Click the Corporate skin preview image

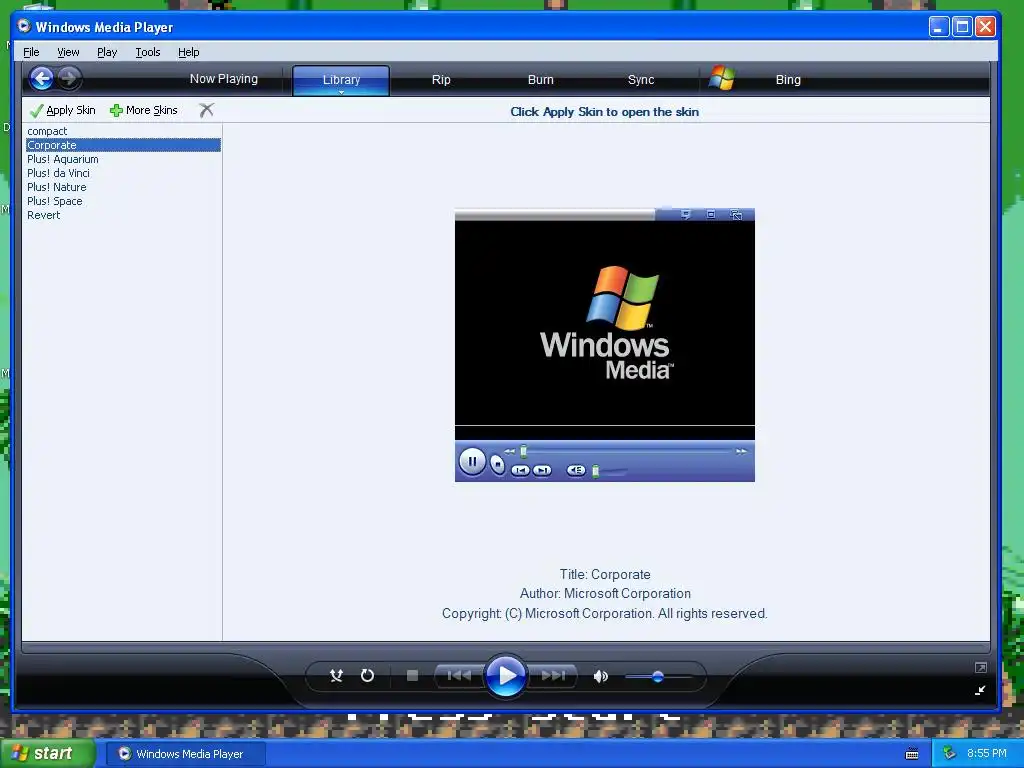(x=605, y=345)
